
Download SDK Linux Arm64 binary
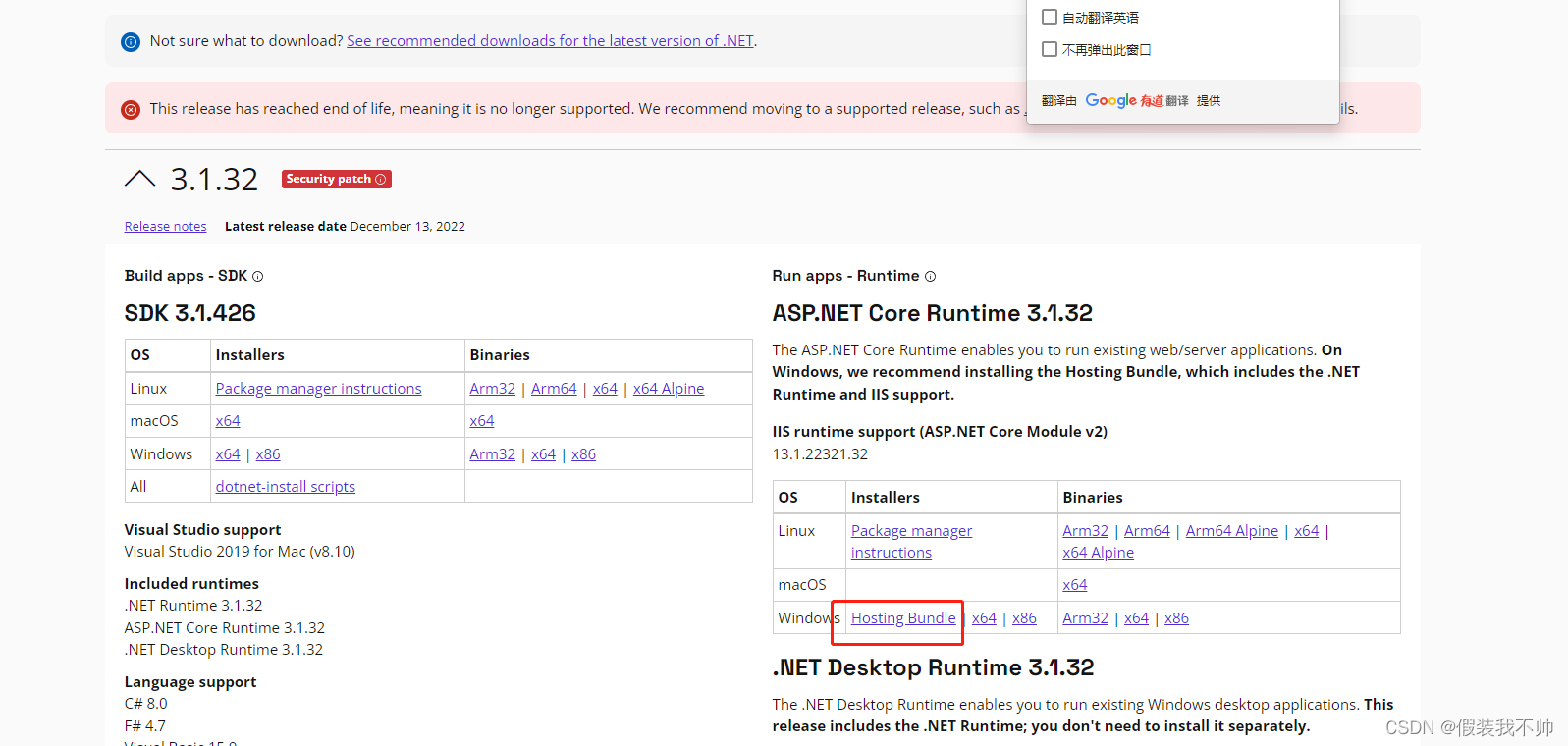click(554, 389)
